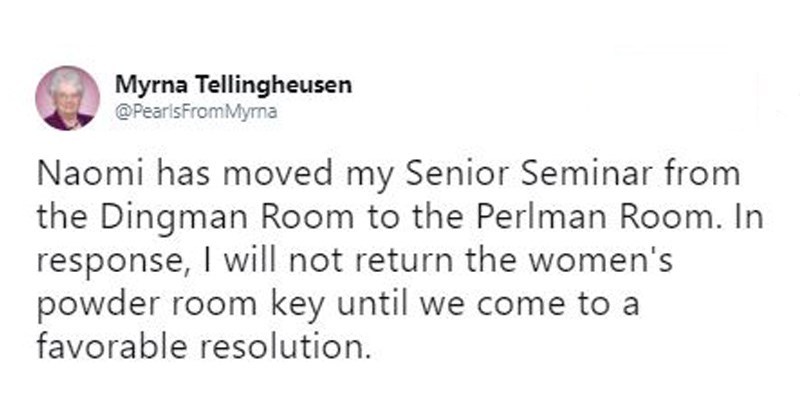Click the word "Tellingheusen" in the author name
The image size is (800, 420).
(270, 86)
